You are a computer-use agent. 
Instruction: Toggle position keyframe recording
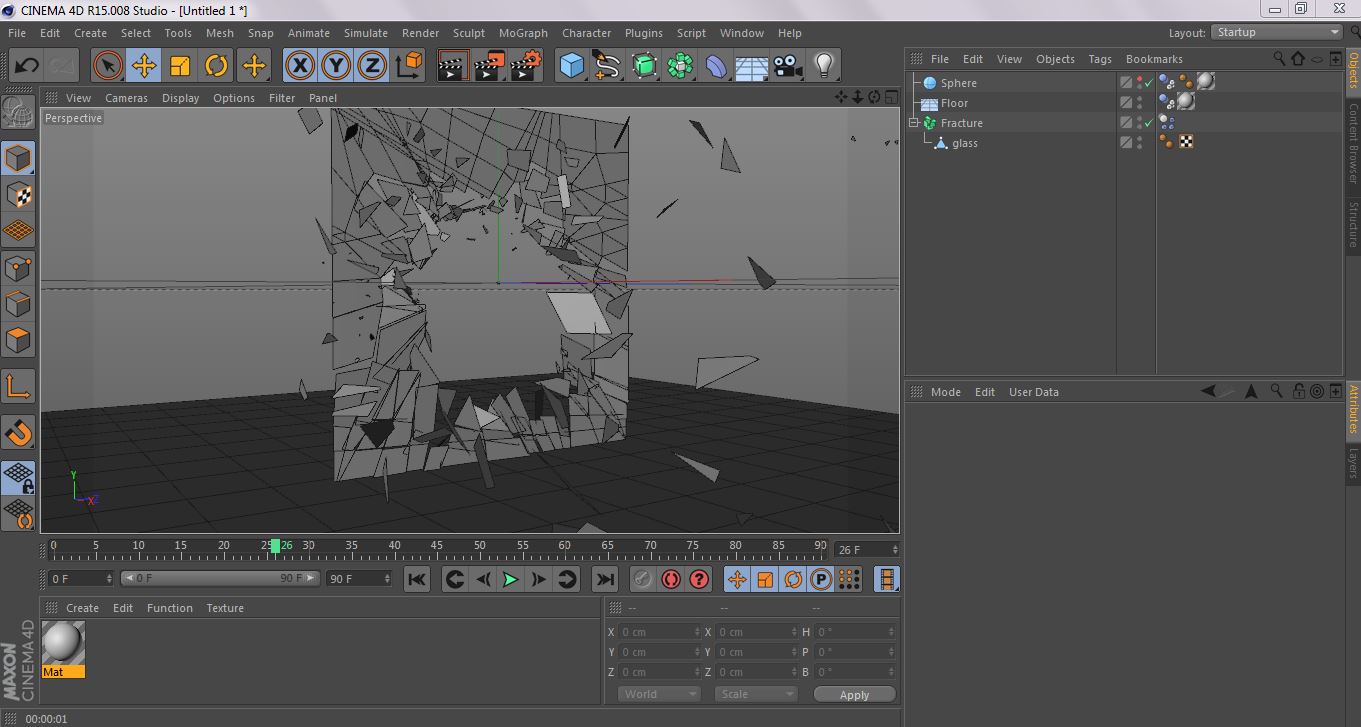pyautogui.click(x=737, y=579)
